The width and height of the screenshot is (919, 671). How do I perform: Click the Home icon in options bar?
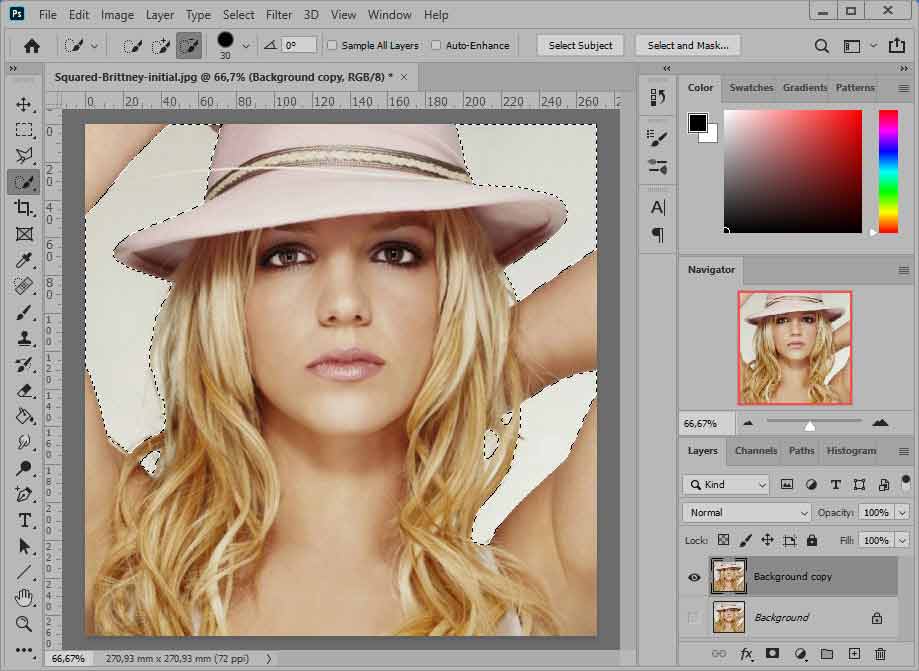tap(32, 45)
